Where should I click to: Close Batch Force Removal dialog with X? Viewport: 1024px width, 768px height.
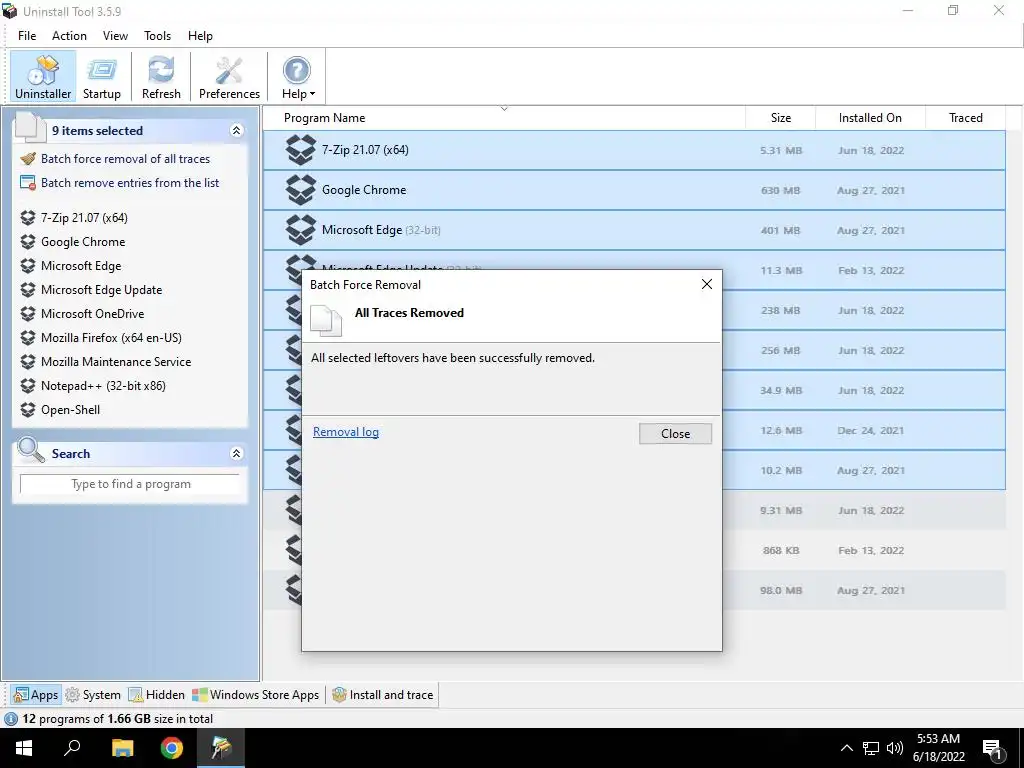[707, 284]
